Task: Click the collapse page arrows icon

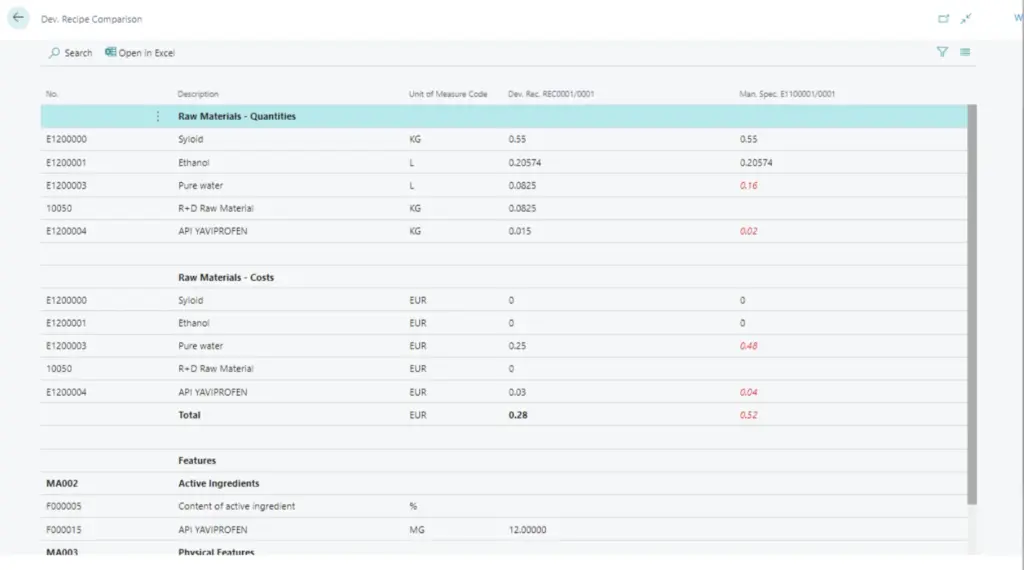Action: click(966, 19)
